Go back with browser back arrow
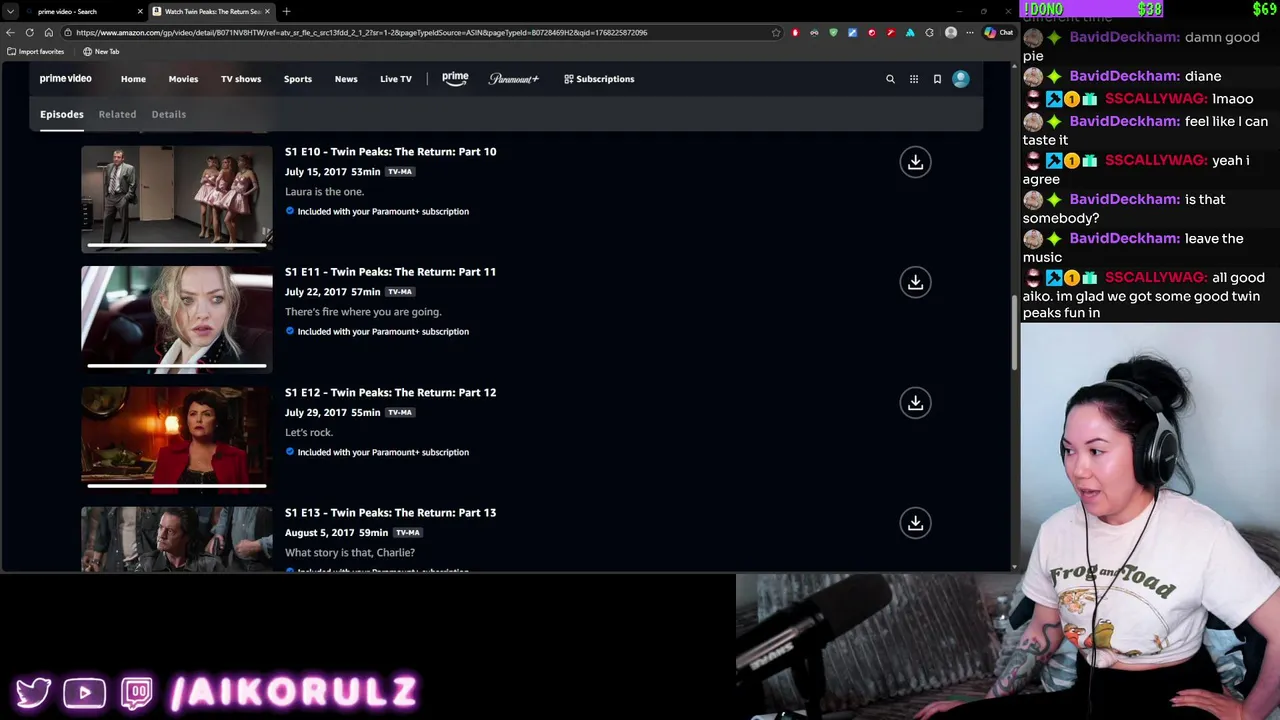Viewport: 1280px width, 720px height. pos(10,32)
